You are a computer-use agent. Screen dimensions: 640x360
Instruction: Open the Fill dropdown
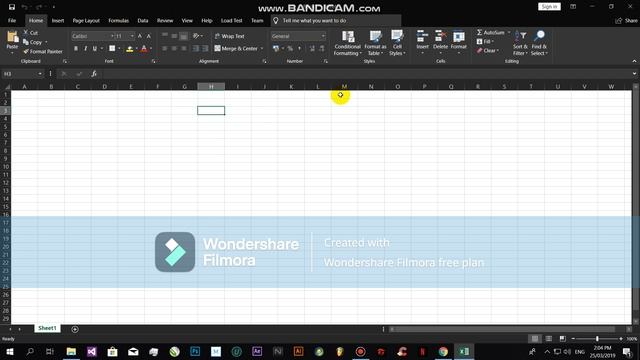pyautogui.click(x=485, y=42)
